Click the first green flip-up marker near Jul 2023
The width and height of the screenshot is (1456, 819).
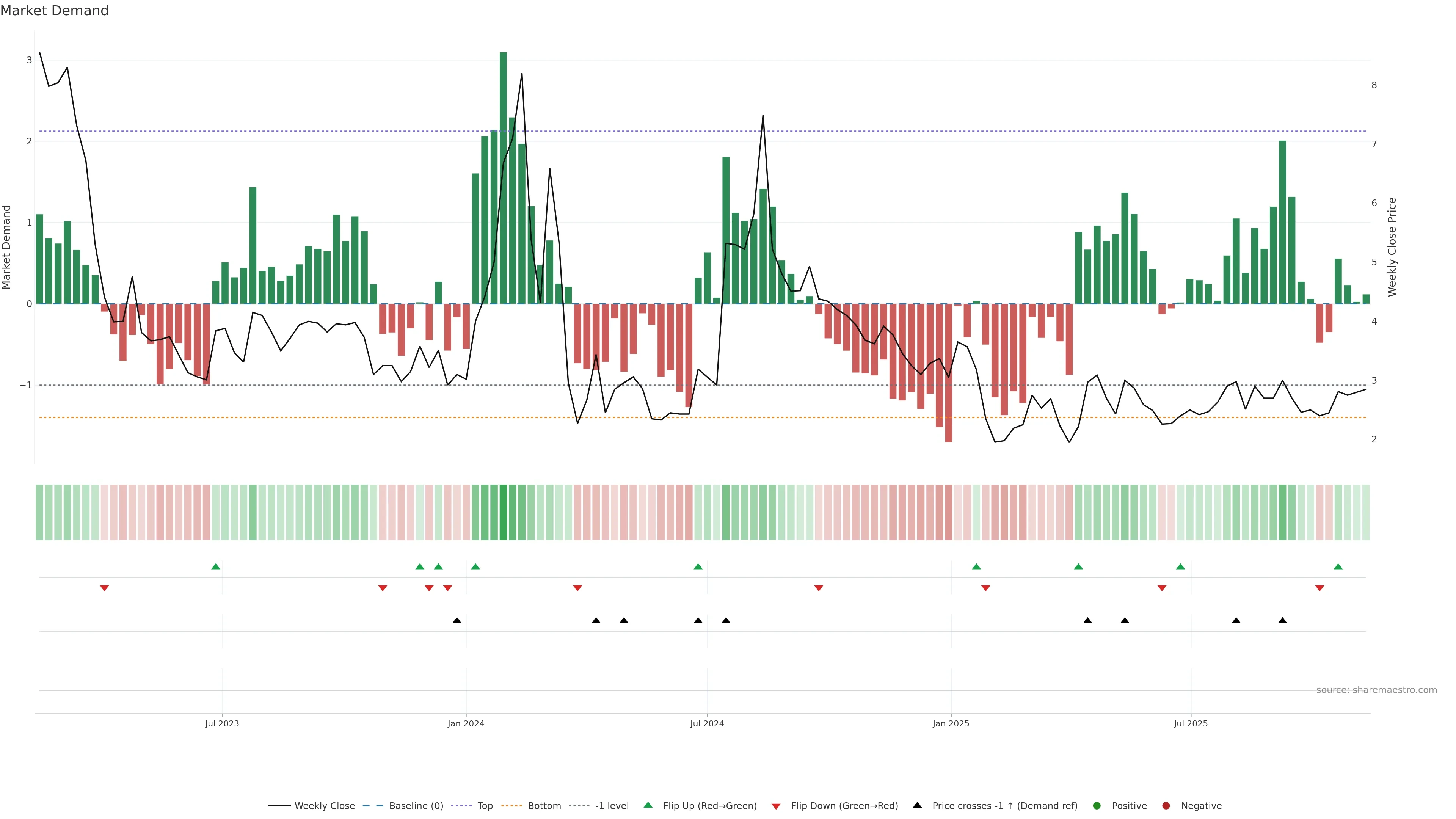coord(215,567)
